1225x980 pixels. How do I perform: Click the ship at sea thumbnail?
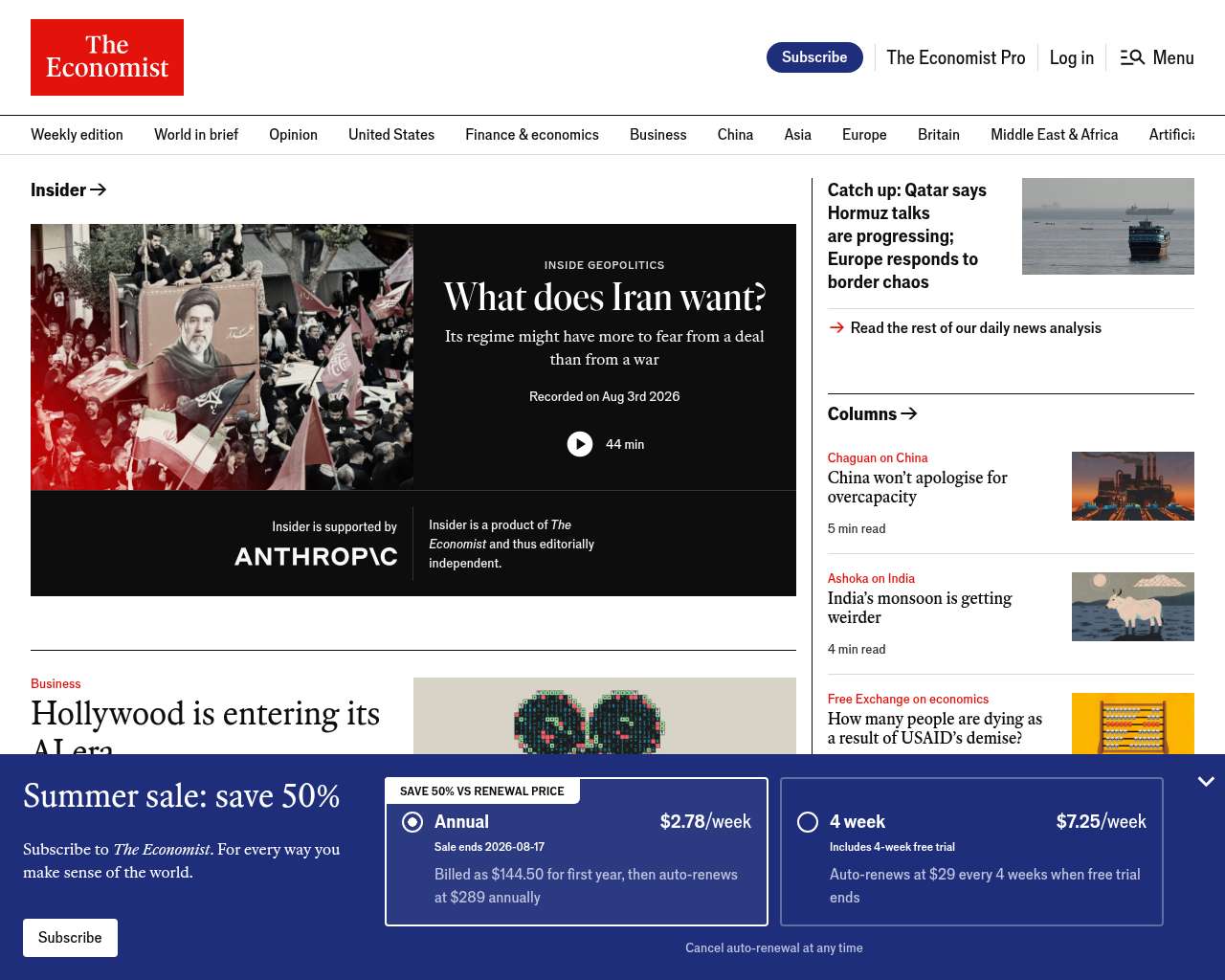(1108, 226)
